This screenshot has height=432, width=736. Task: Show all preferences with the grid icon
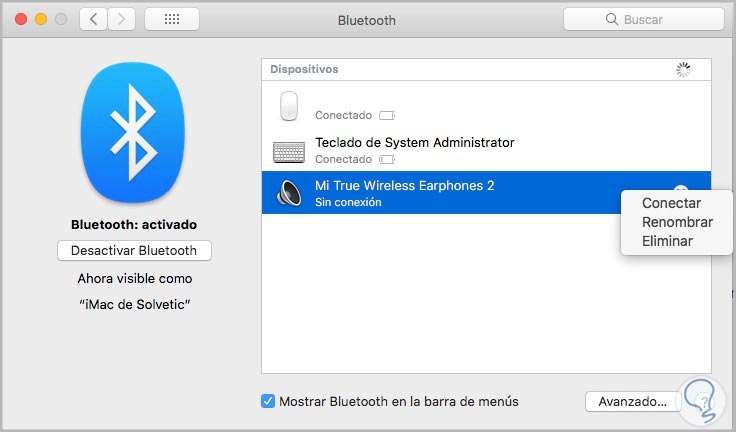(x=172, y=19)
